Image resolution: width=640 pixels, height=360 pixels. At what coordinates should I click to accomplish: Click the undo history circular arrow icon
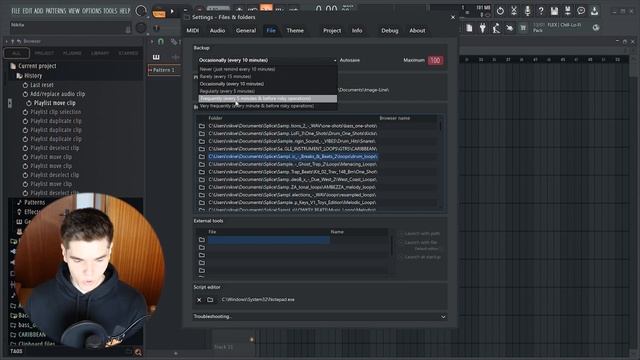point(500,11)
